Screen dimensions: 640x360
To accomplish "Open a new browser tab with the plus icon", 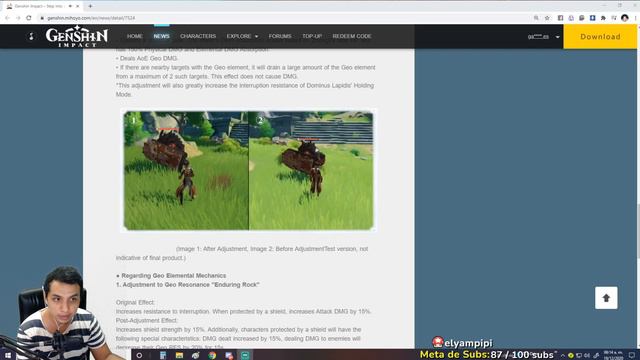I will 90,6.
